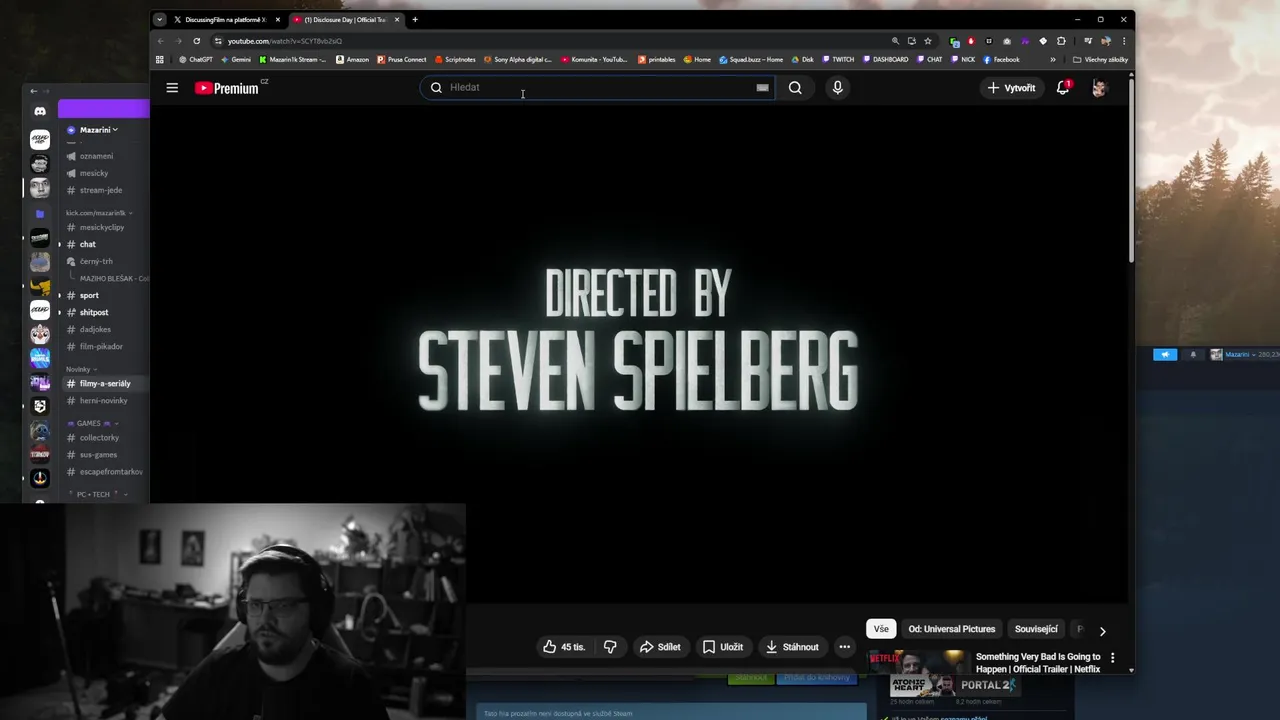Collapse the kick.com/mazarin1k category in Discord

(99, 213)
